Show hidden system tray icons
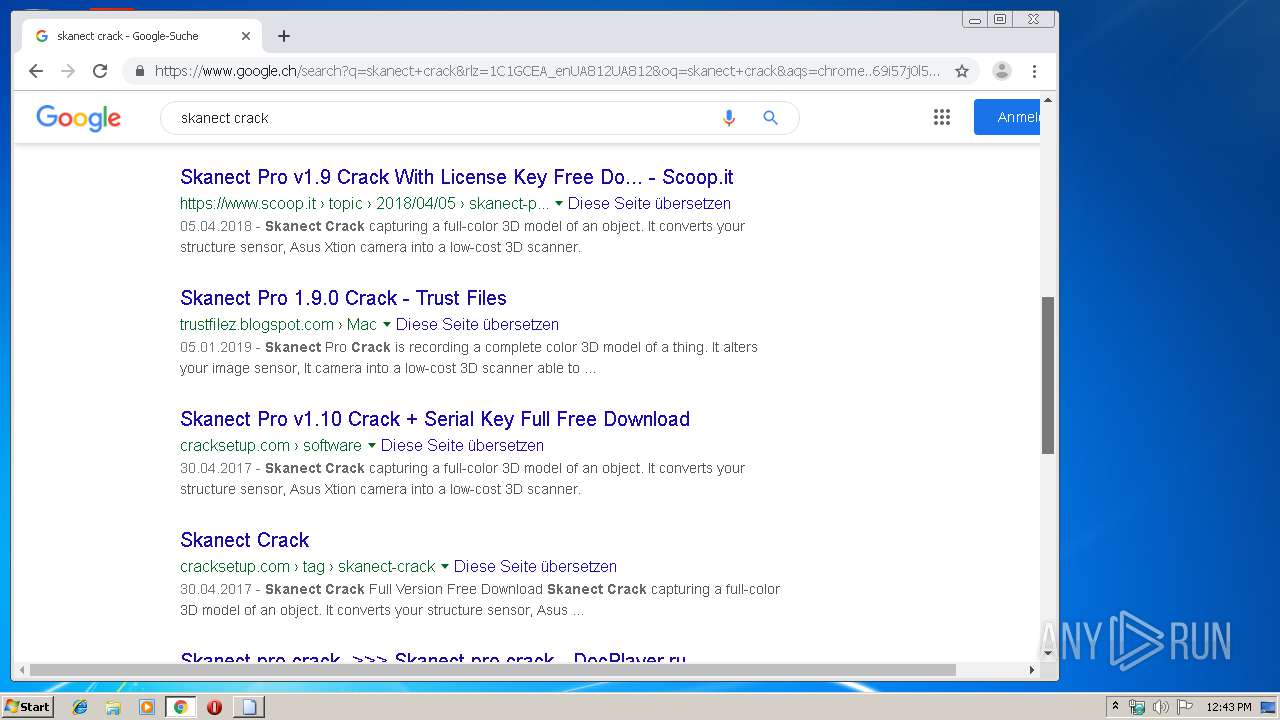This screenshot has height=720, width=1280. point(1116,707)
